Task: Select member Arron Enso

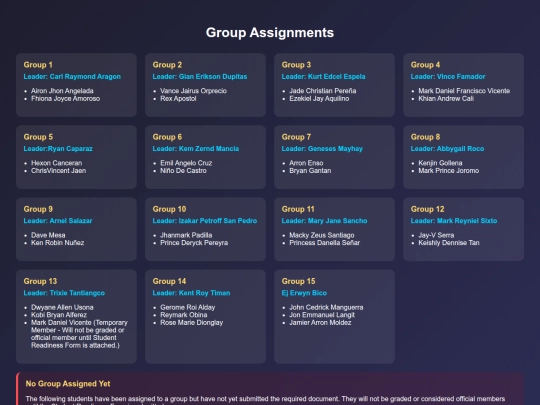Action: (306, 163)
